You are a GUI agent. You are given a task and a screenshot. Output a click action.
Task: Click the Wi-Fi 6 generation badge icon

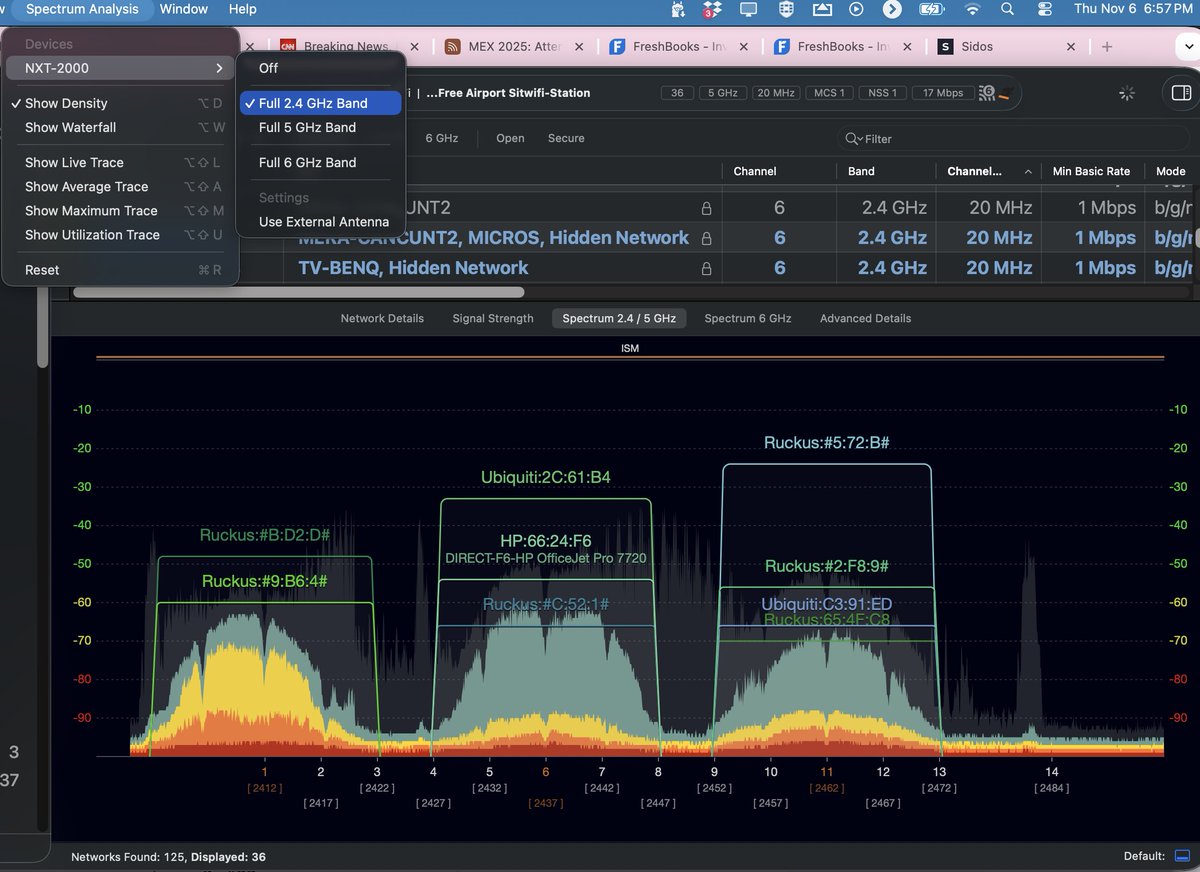[x=988, y=92]
